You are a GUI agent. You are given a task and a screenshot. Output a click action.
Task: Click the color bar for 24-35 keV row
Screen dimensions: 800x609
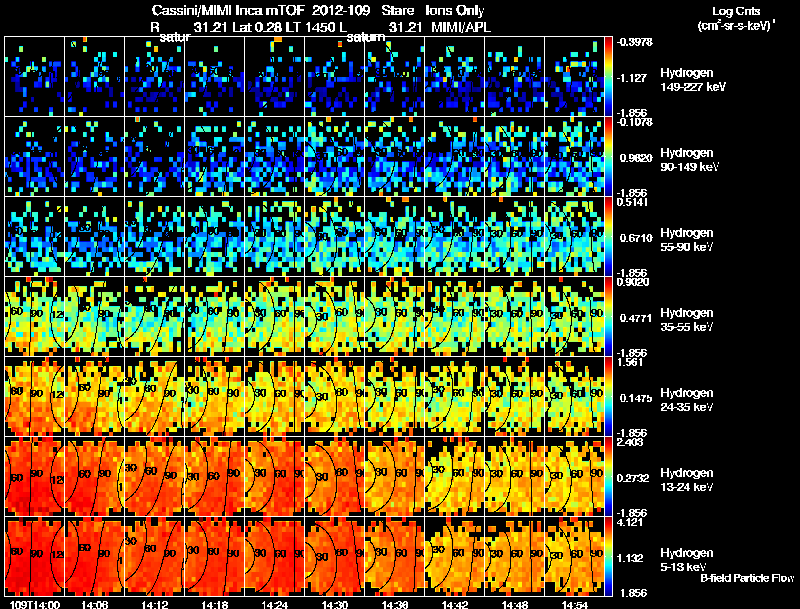coord(608,396)
